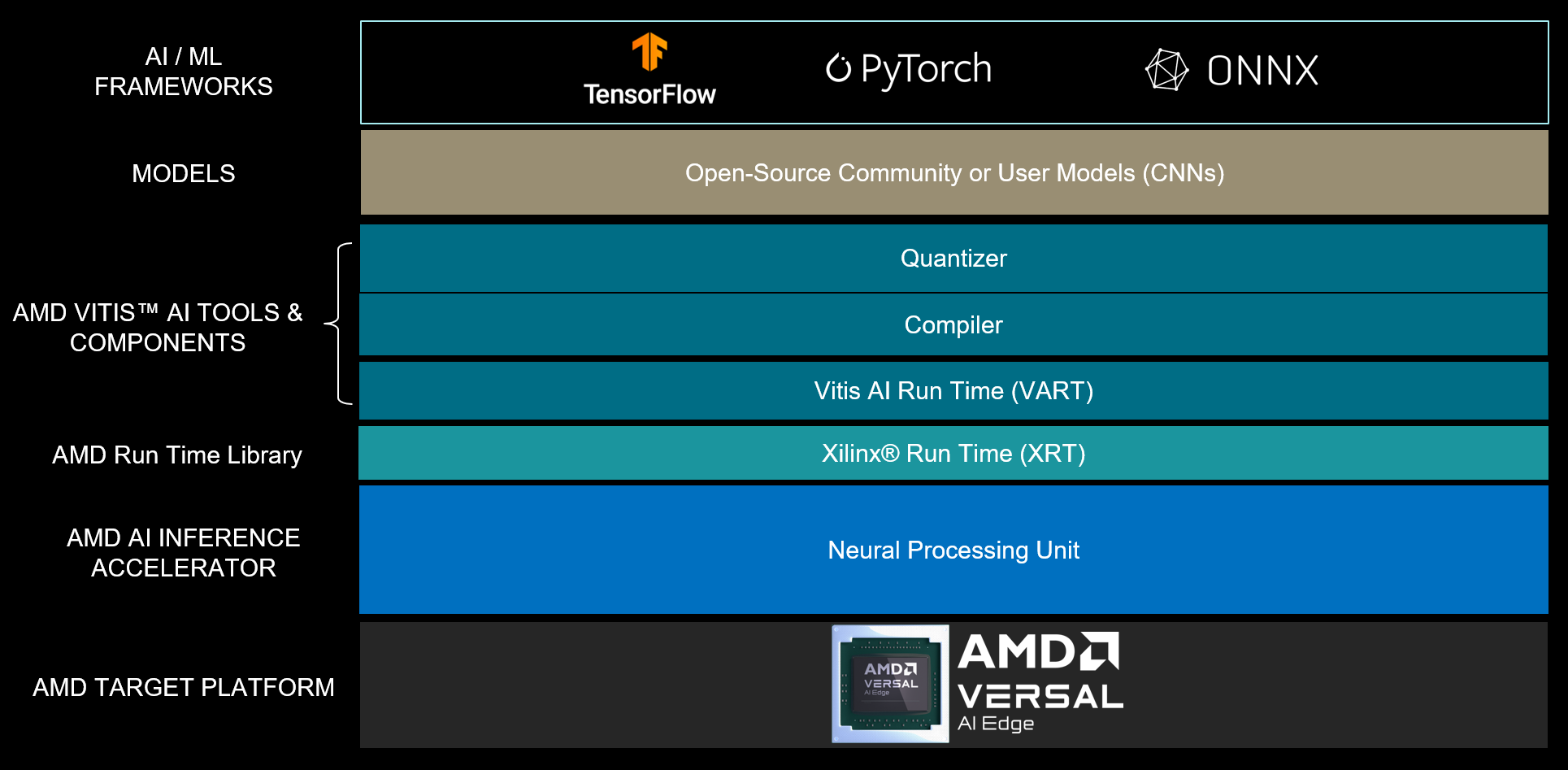Click the AI / ML FRAMEWORKS label
The image size is (1568, 770).
click(x=184, y=72)
